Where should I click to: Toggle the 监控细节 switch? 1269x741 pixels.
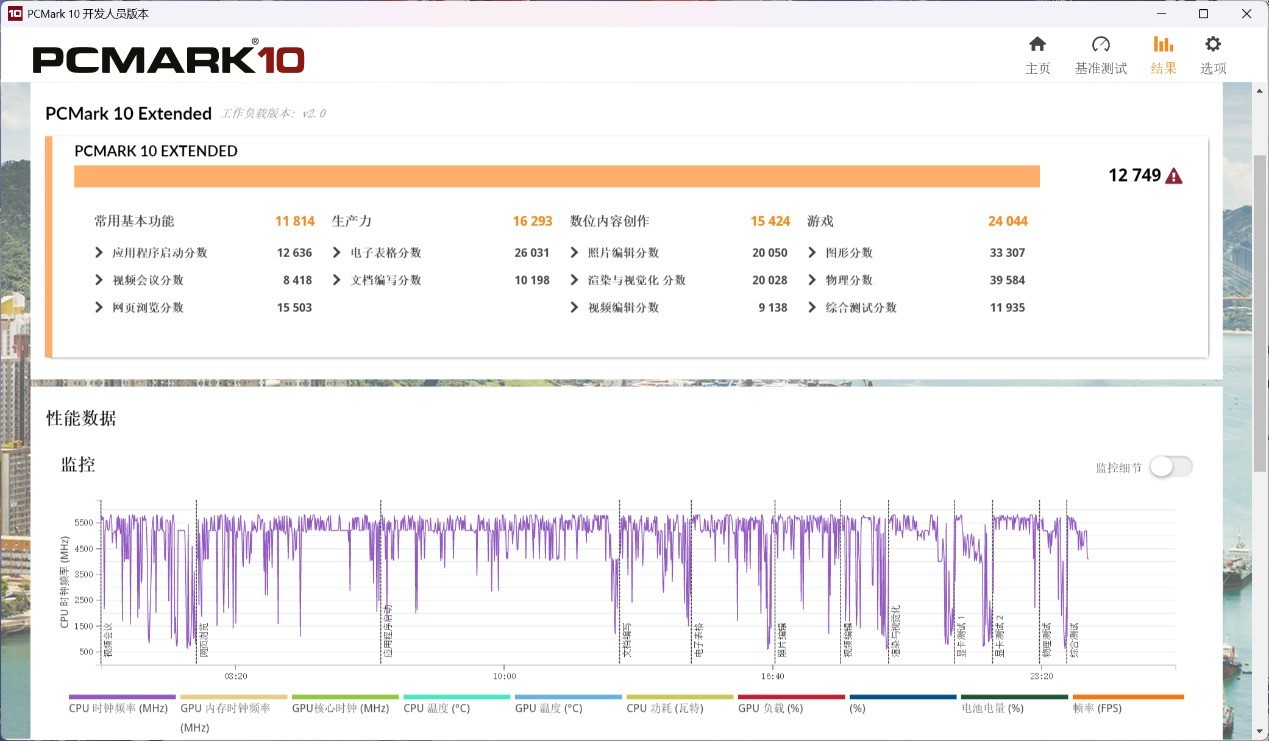pyautogui.click(x=1170, y=467)
